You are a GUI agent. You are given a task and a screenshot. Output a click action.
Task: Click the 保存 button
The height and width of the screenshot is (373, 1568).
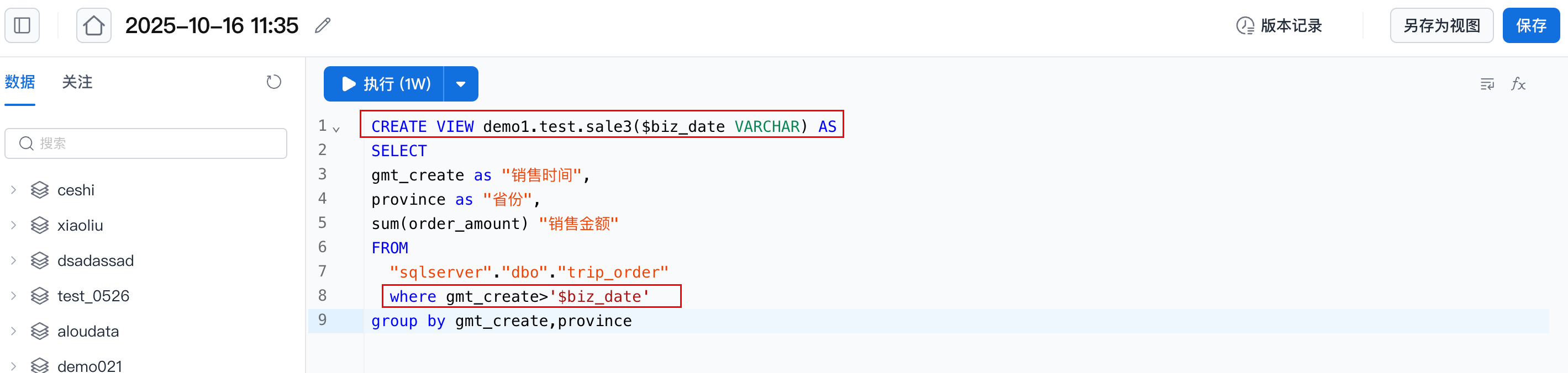(1531, 25)
